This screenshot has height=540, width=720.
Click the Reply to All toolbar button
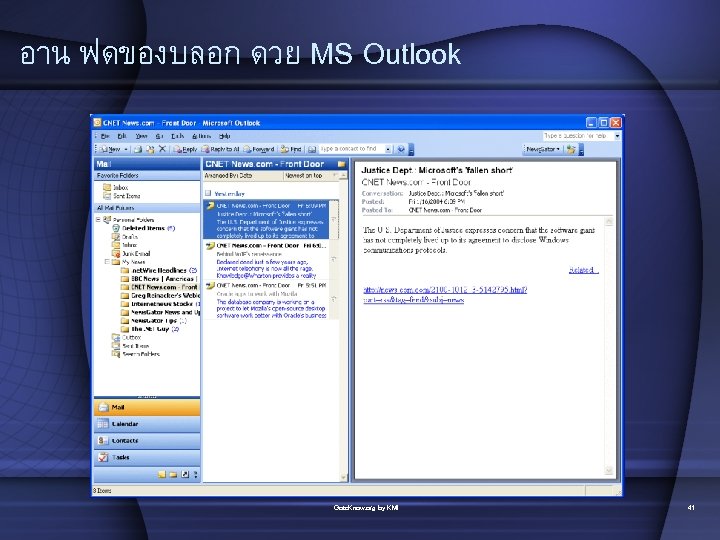(x=220, y=149)
